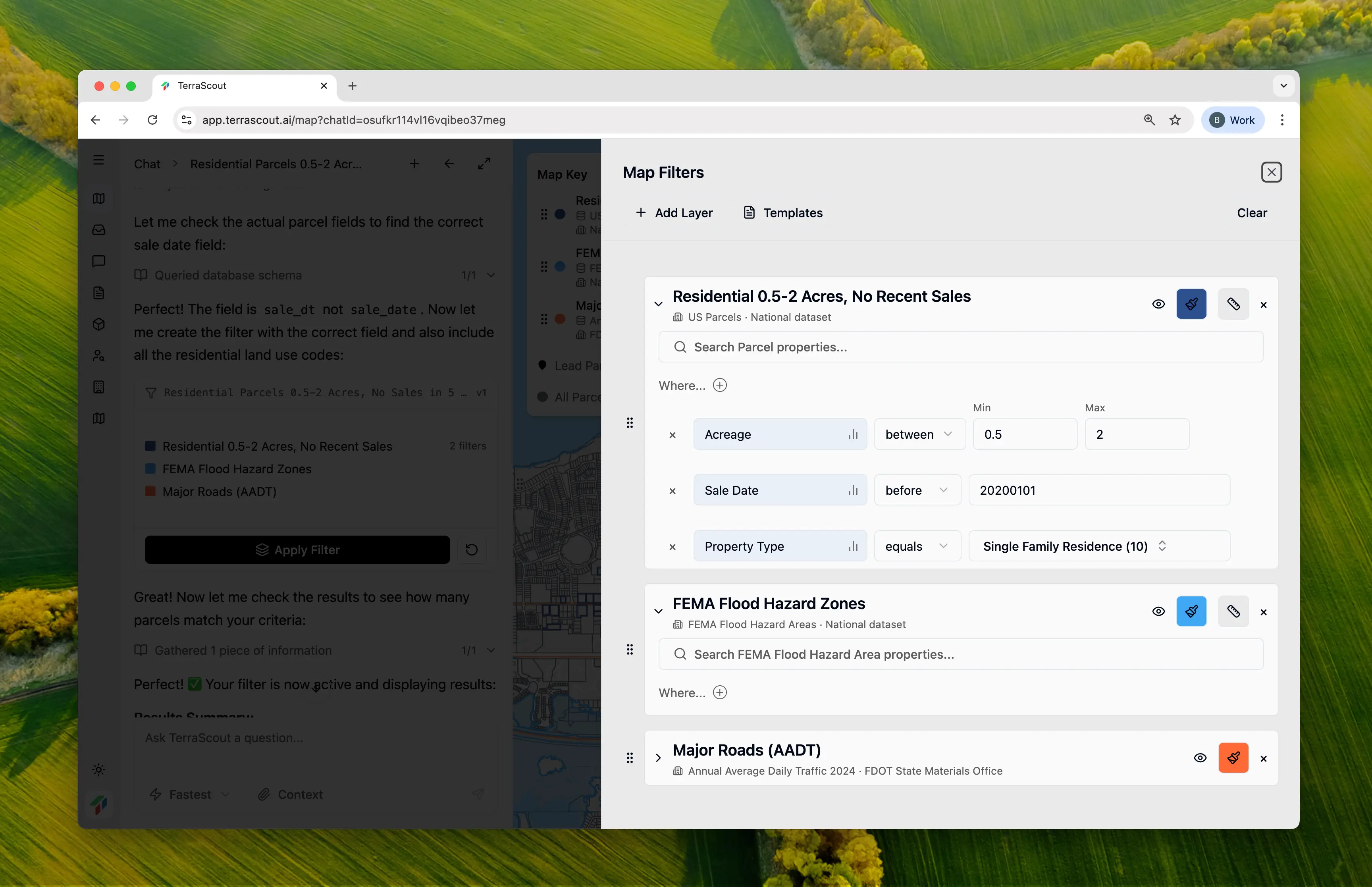Click Add Layer
Viewport: 1372px width, 887px height.
pos(674,212)
